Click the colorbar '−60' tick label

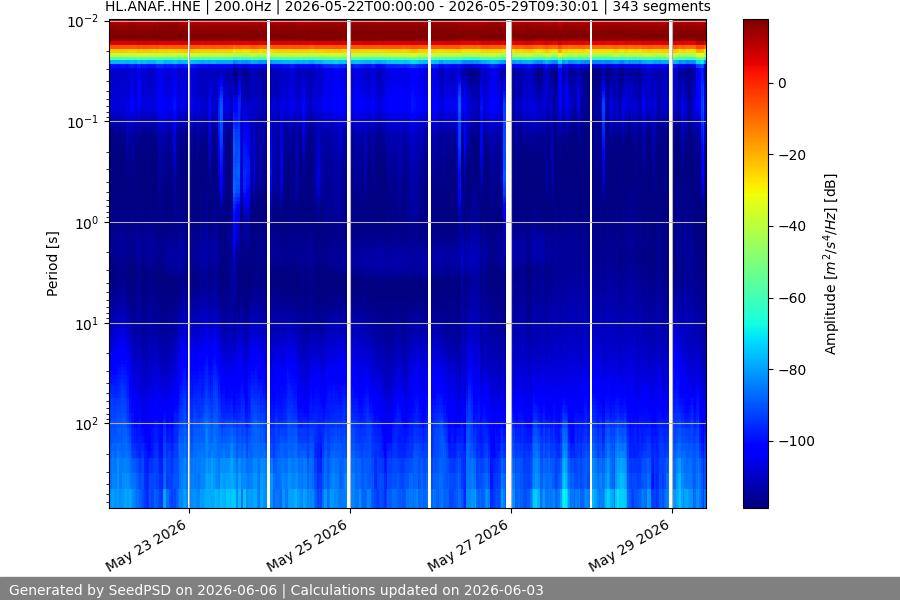(792, 299)
